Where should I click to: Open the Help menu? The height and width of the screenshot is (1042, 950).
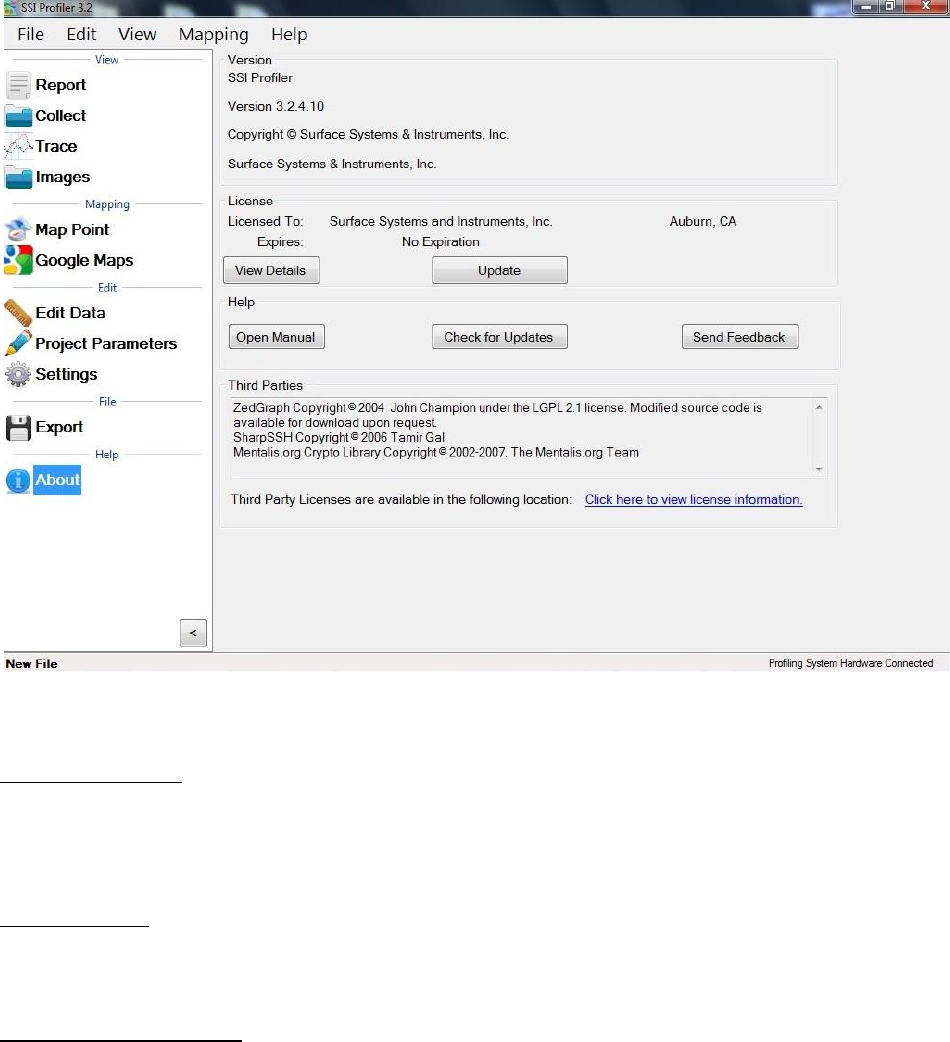(289, 34)
